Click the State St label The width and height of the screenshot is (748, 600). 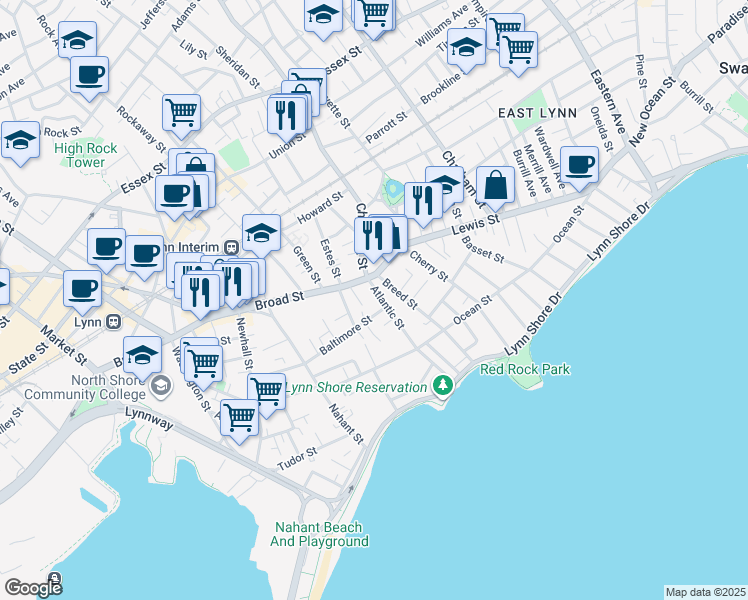[29, 358]
